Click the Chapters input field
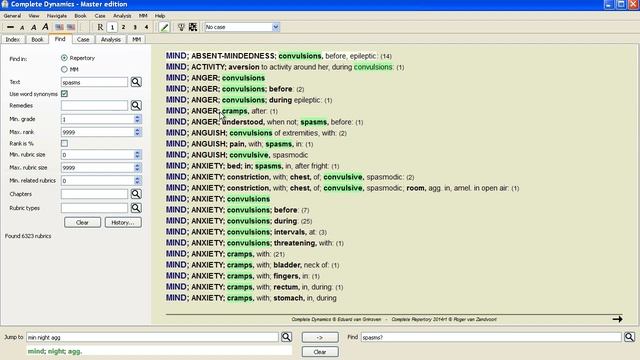This screenshot has width=640, height=360. (94, 194)
